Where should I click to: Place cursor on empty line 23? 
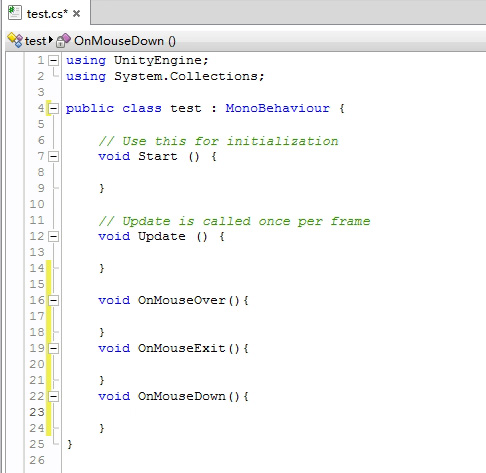[x=267, y=412]
